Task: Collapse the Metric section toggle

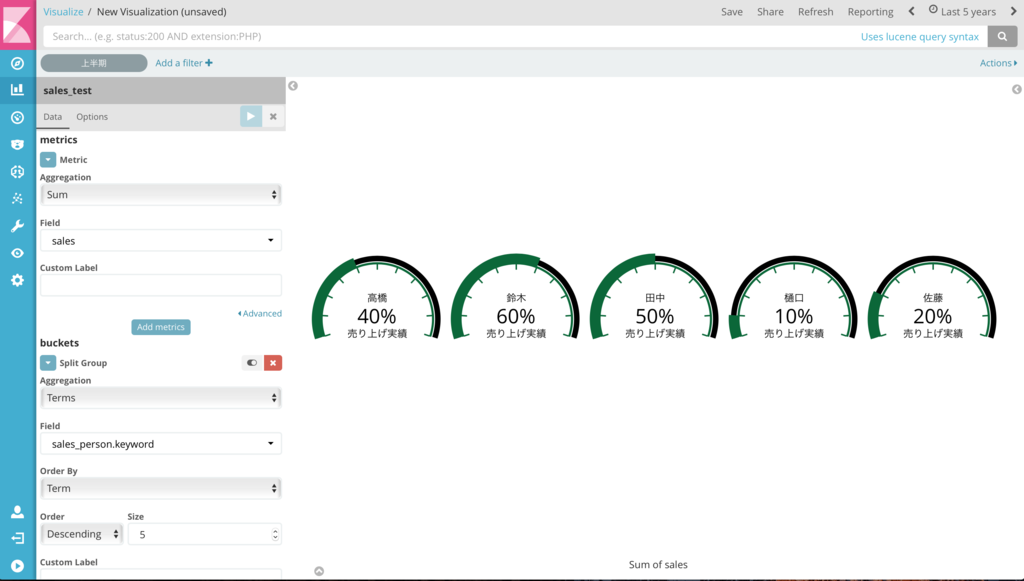Action: coord(48,159)
